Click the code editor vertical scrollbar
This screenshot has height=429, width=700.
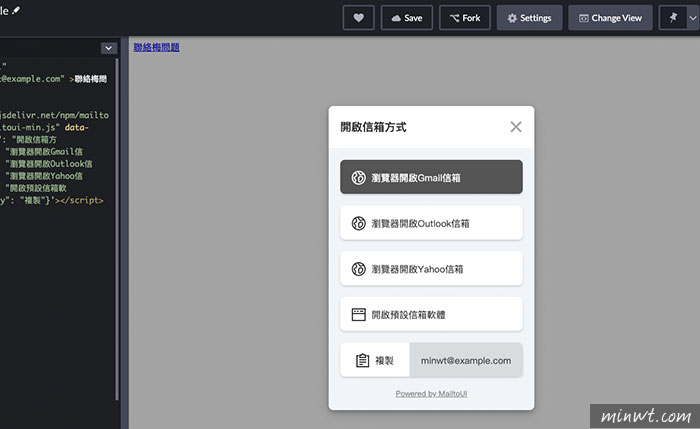(x=117, y=229)
